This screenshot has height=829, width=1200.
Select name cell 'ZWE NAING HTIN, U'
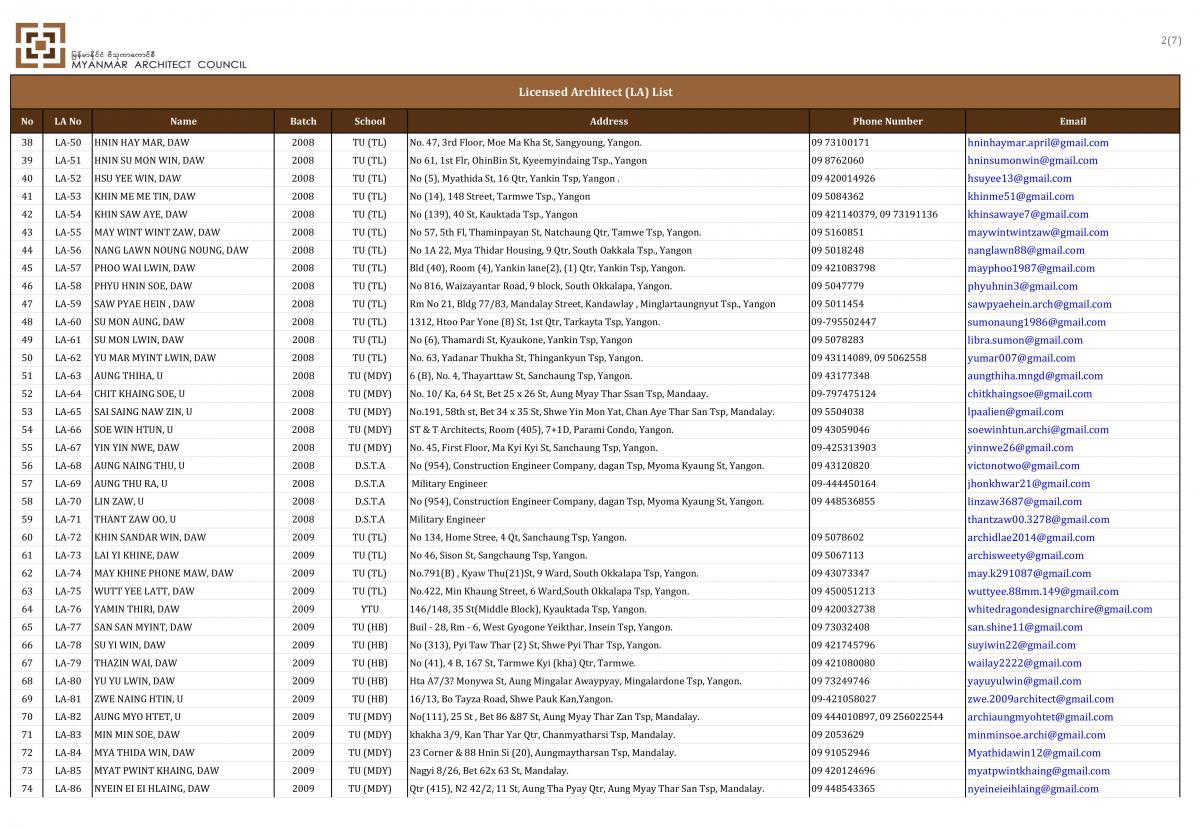tap(184, 699)
